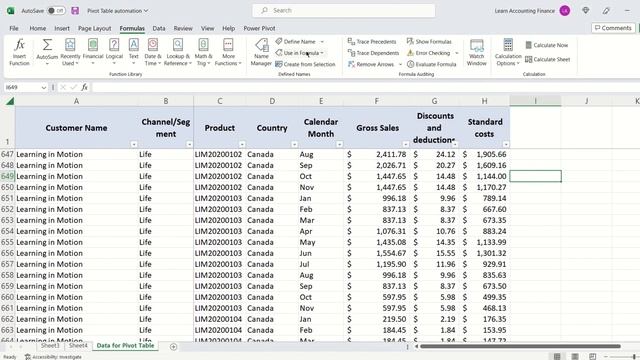Switch to the Insert tab
The width and height of the screenshot is (640, 360).
(x=62, y=28)
